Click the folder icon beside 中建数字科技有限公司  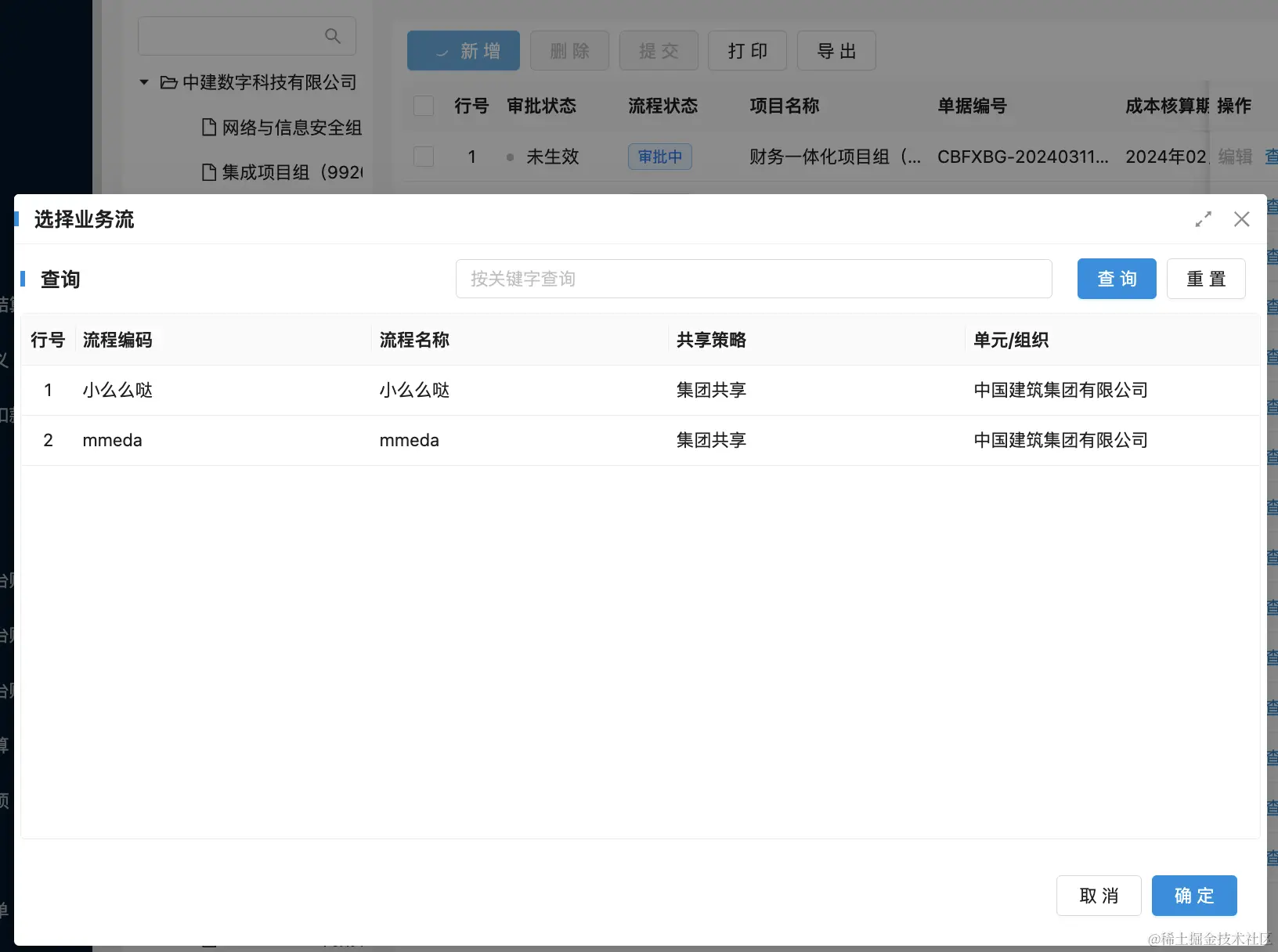(x=168, y=82)
